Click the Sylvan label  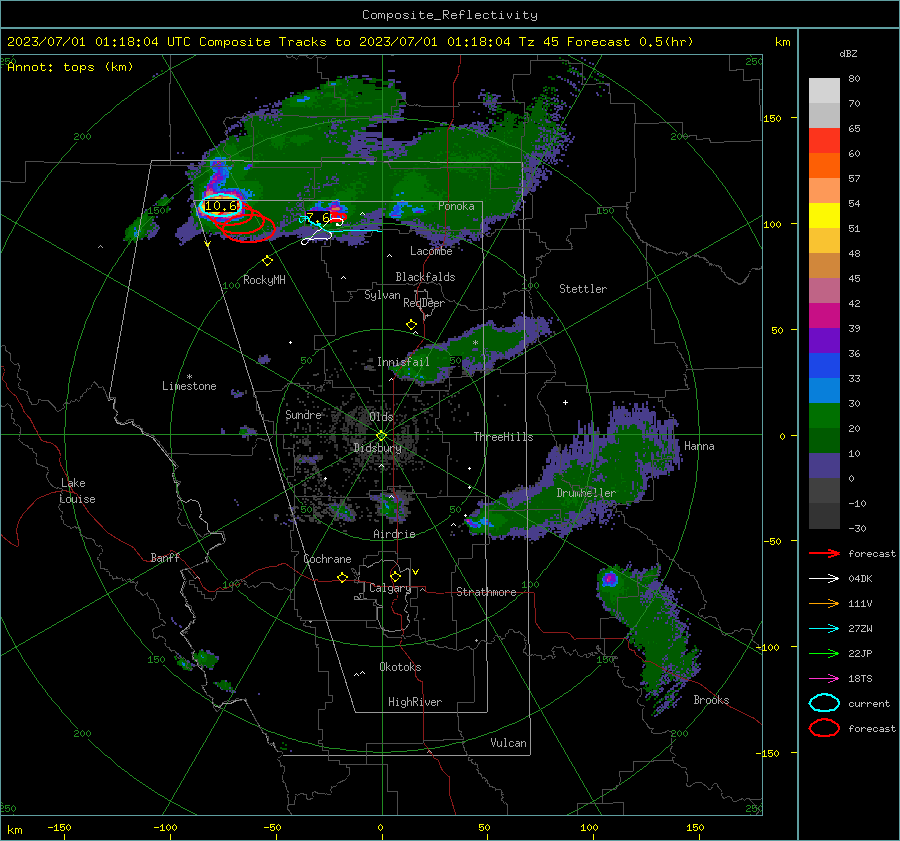382,295
